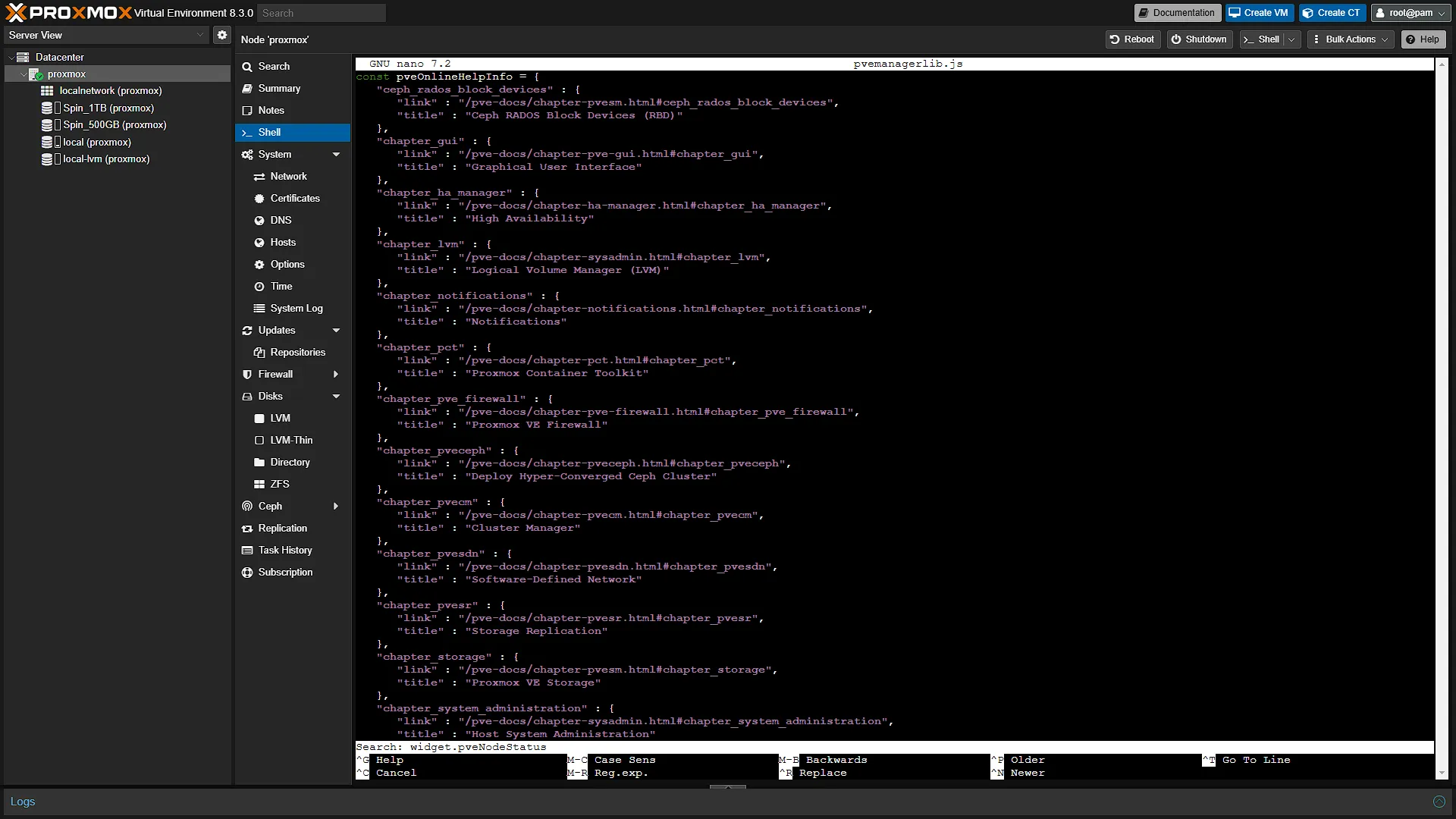Focus the top Search field

tap(322, 13)
